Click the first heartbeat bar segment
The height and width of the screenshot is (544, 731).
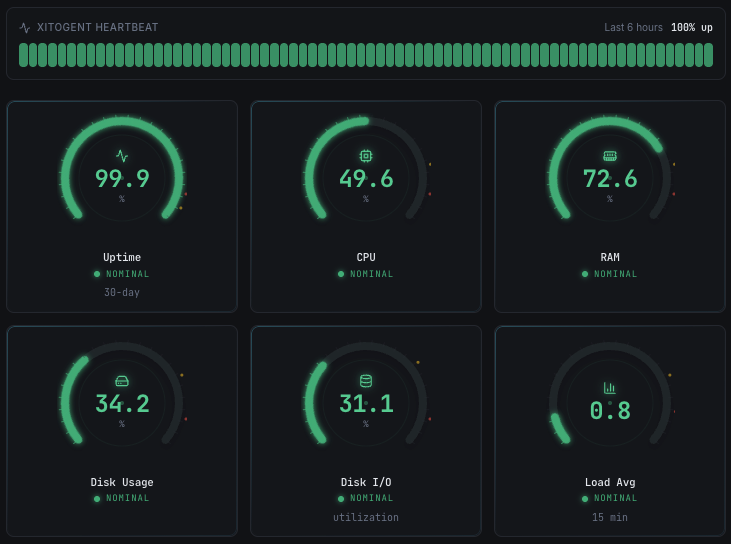(x=23, y=55)
